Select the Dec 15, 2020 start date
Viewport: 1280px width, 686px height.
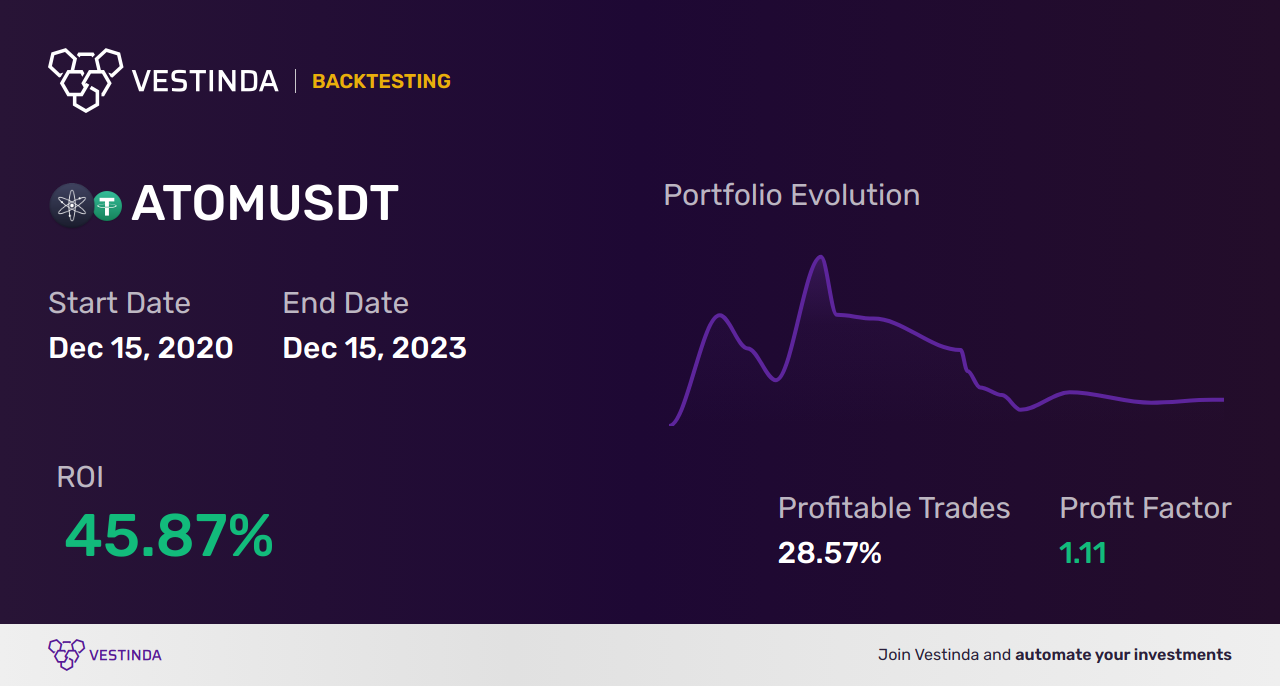(x=141, y=348)
